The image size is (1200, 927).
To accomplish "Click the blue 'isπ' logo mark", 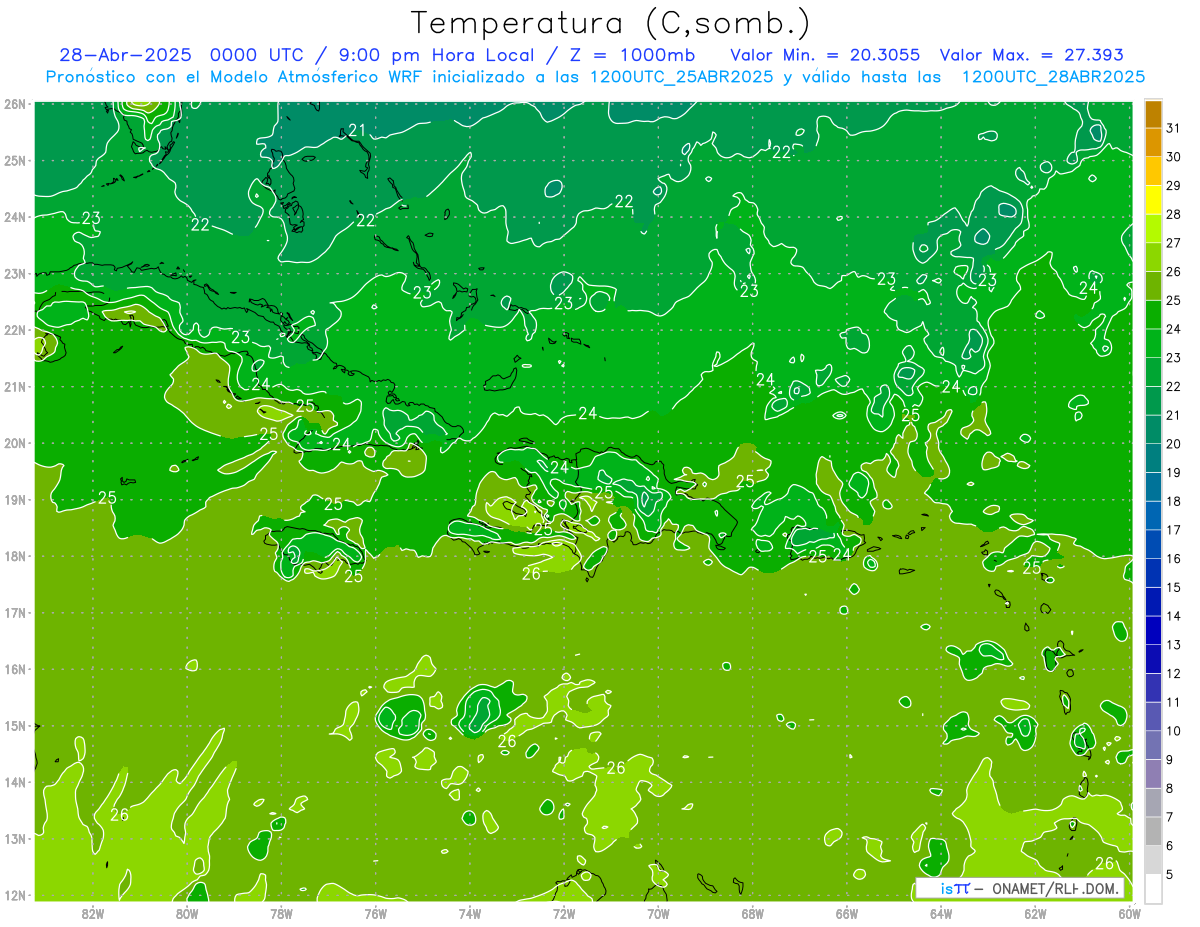I will coord(955,888).
